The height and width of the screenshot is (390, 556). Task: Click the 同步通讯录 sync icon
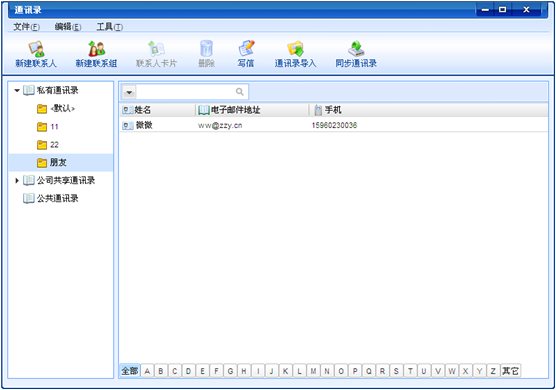click(x=356, y=49)
